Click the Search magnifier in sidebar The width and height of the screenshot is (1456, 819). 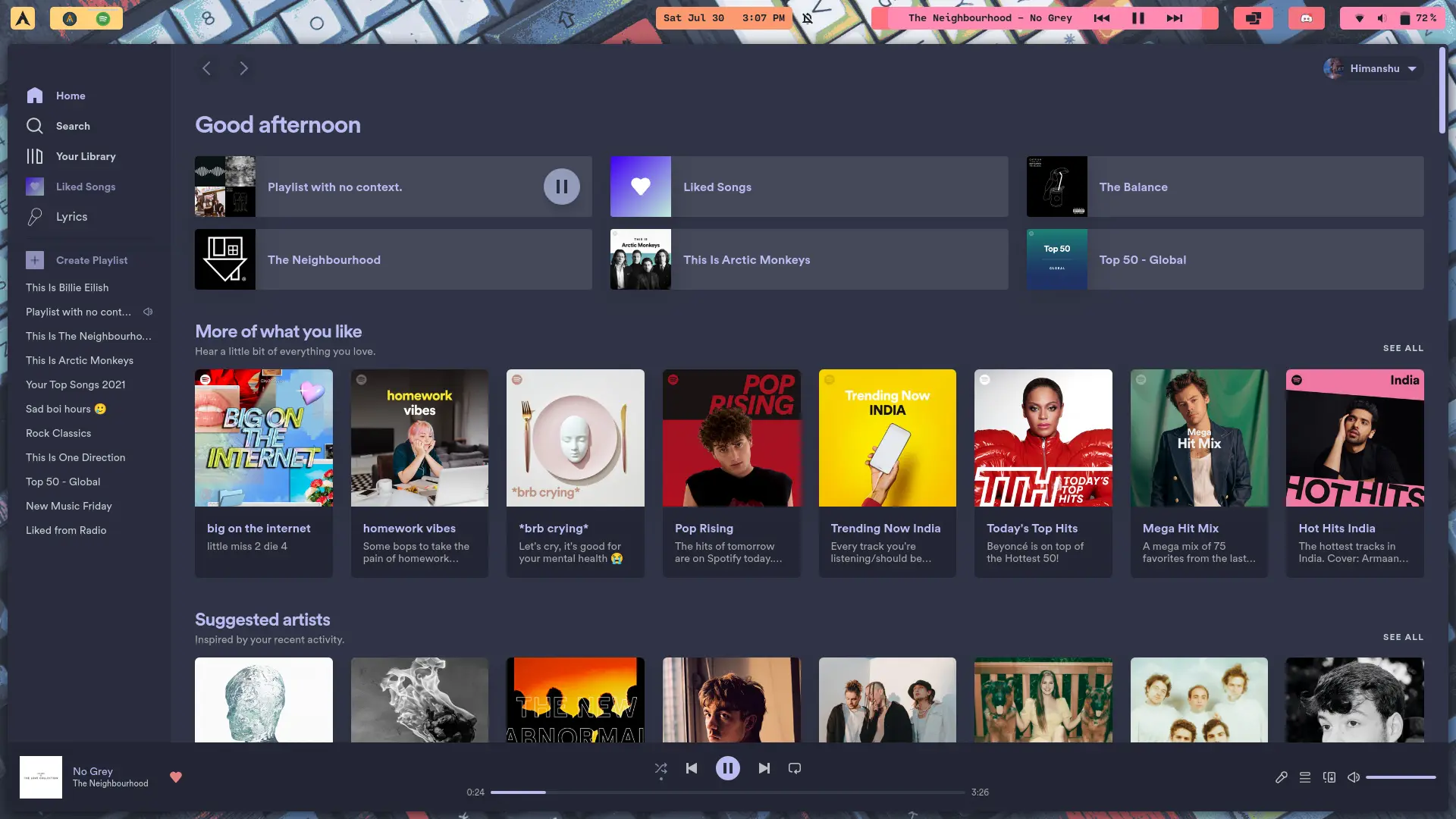35,126
